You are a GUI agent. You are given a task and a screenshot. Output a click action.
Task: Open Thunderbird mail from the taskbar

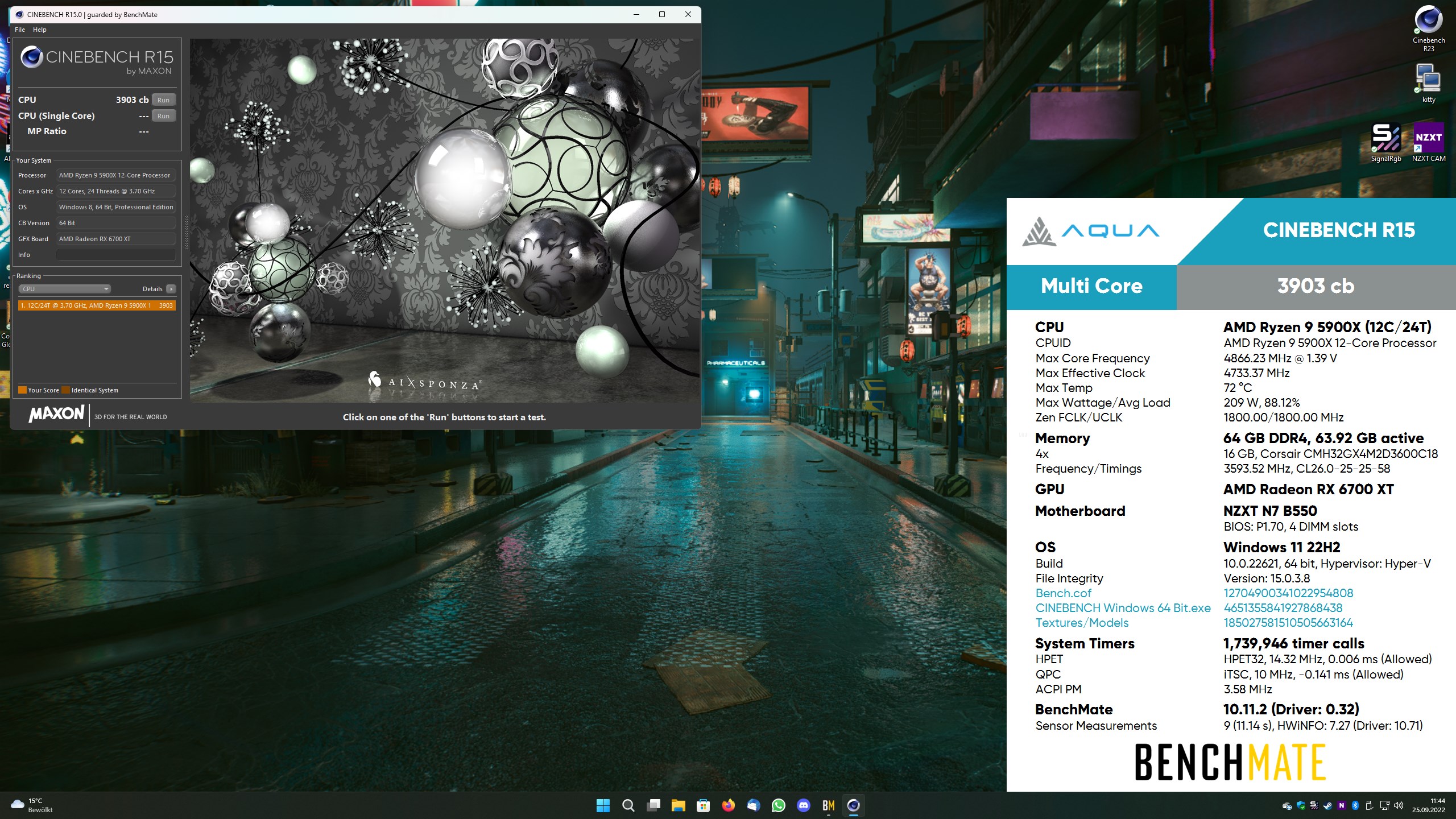point(753,805)
